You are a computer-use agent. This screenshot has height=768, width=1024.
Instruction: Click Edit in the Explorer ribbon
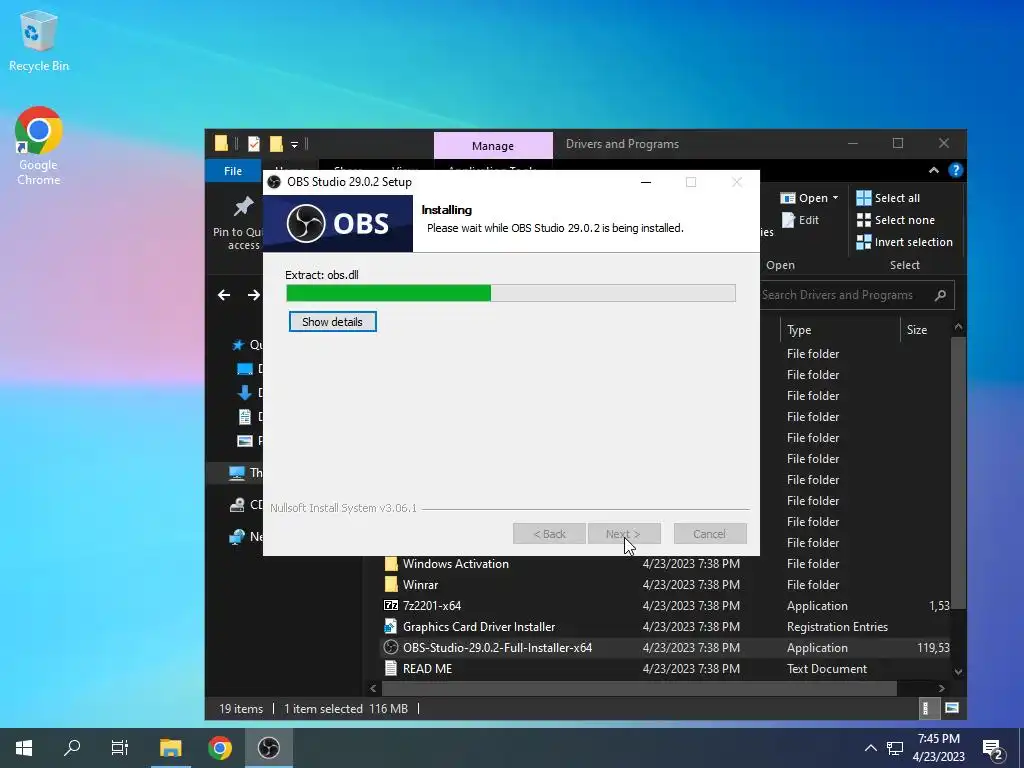click(800, 220)
